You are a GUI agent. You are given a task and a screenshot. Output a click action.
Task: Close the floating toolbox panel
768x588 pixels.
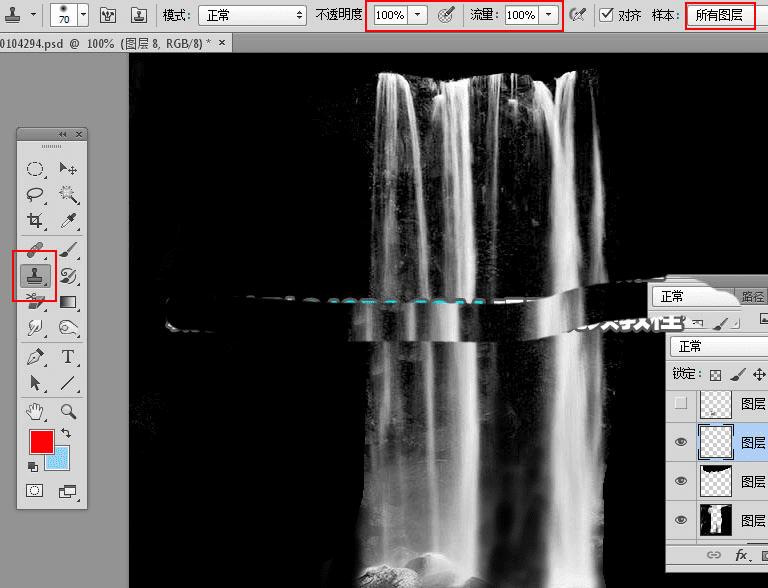[79, 134]
